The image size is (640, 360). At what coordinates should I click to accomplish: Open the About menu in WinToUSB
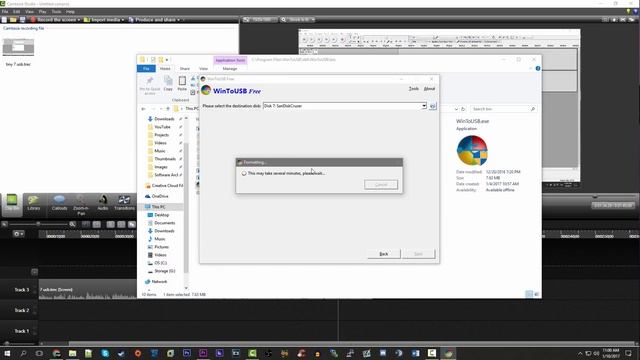[x=429, y=89]
